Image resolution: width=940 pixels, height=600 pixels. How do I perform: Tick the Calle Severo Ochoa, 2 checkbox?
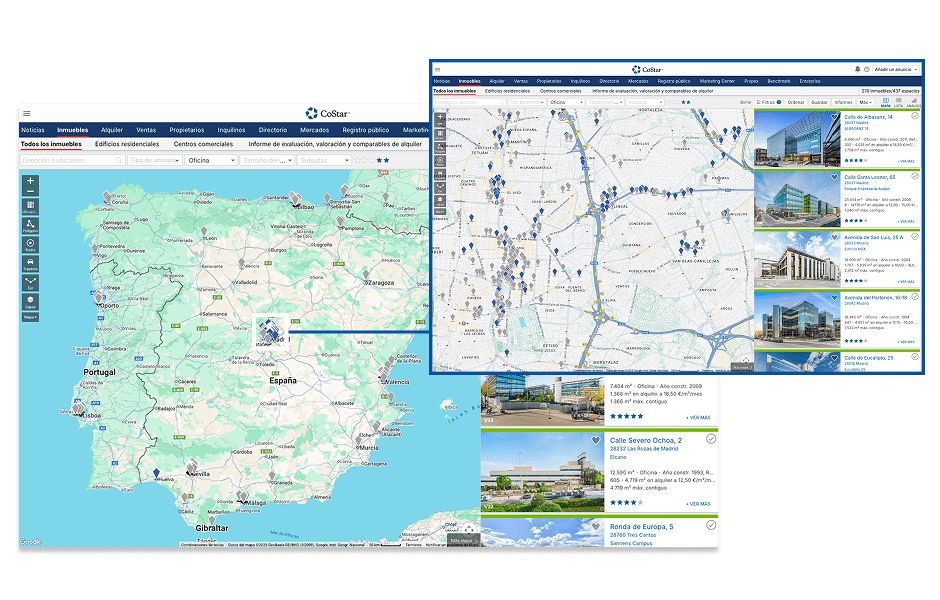[711, 439]
